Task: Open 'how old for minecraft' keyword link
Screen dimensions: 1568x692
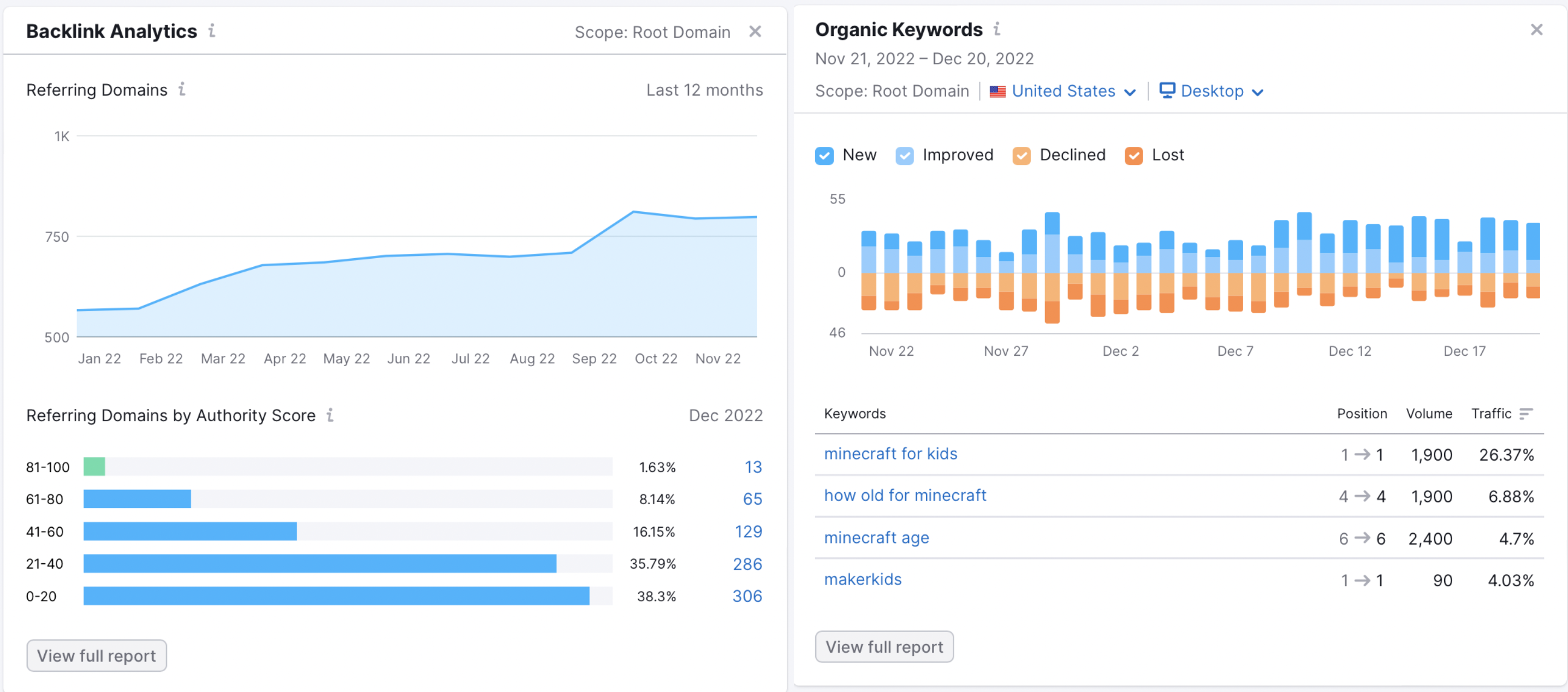Action: click(x=905, y=496)
